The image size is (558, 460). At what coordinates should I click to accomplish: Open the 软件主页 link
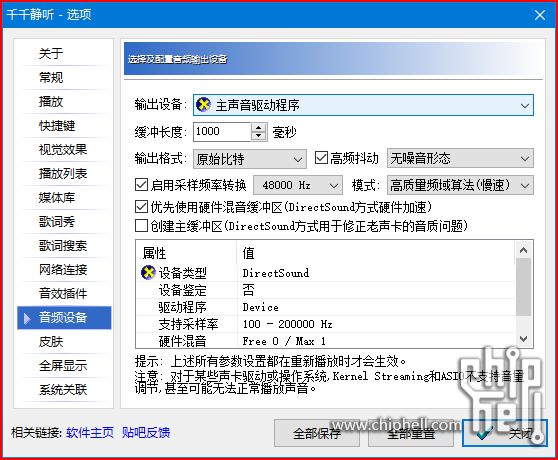coord(90,433)
